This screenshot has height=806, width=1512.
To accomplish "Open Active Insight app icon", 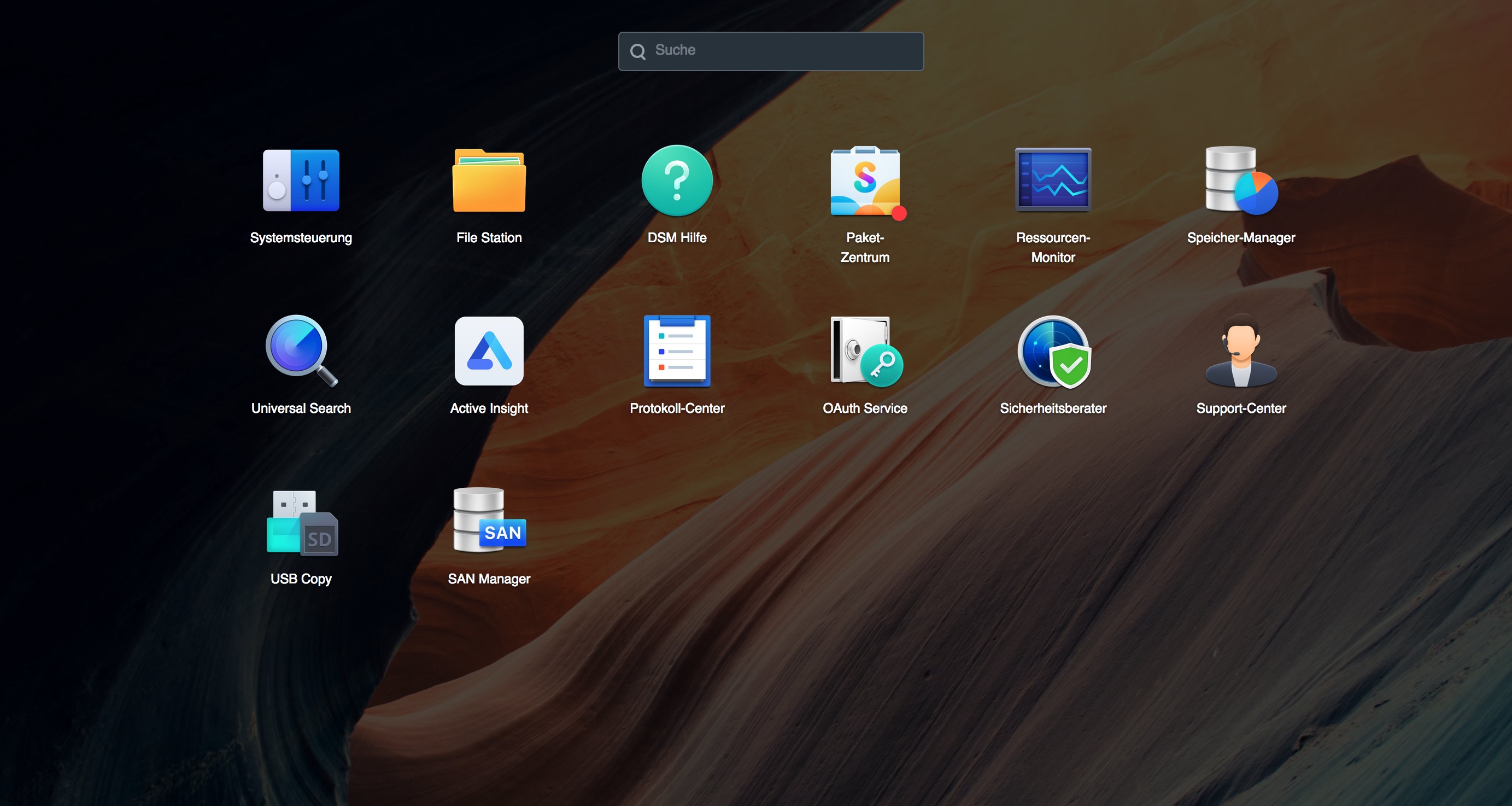I will (489, 351).
